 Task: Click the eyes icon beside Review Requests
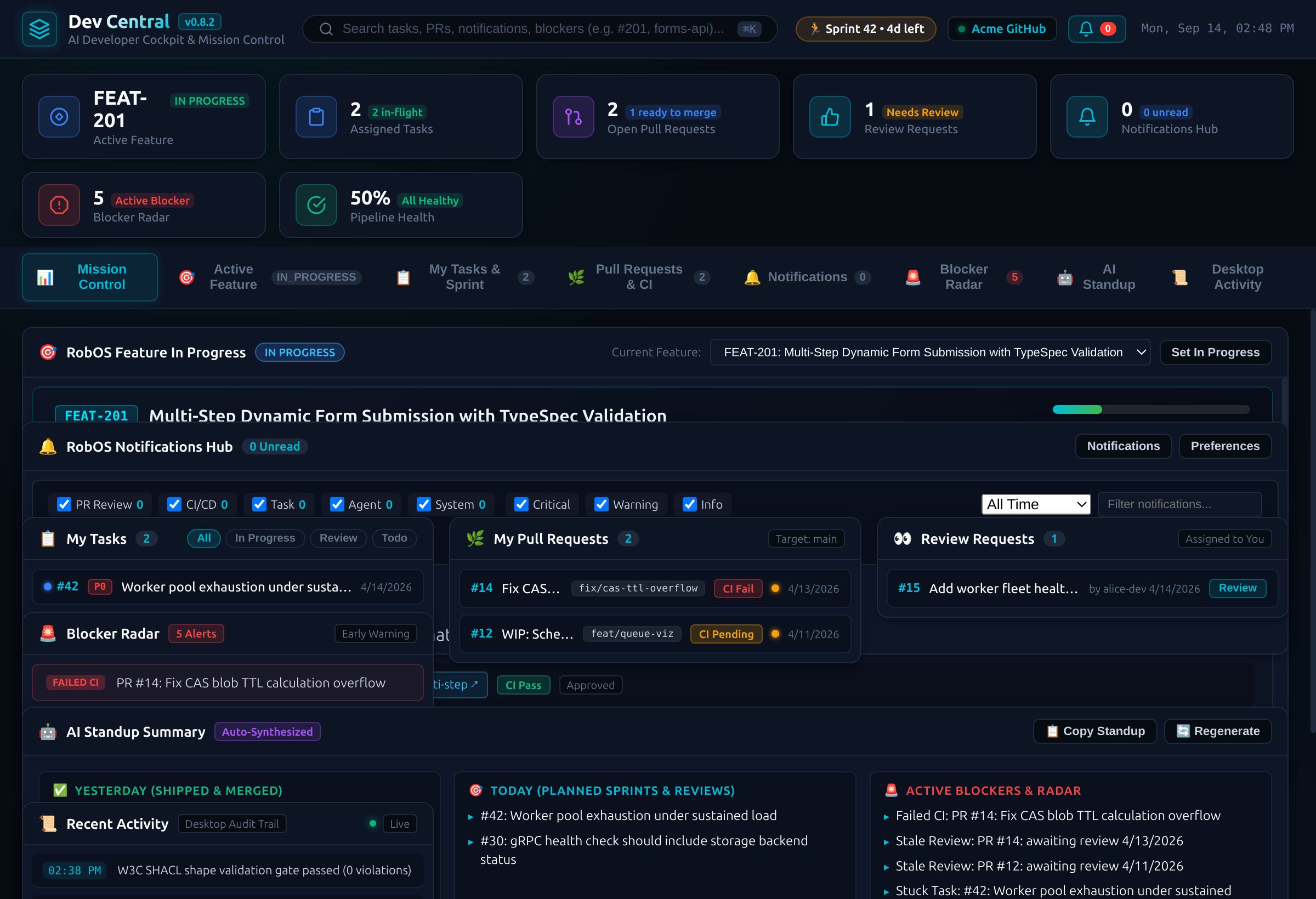point(902,538)
